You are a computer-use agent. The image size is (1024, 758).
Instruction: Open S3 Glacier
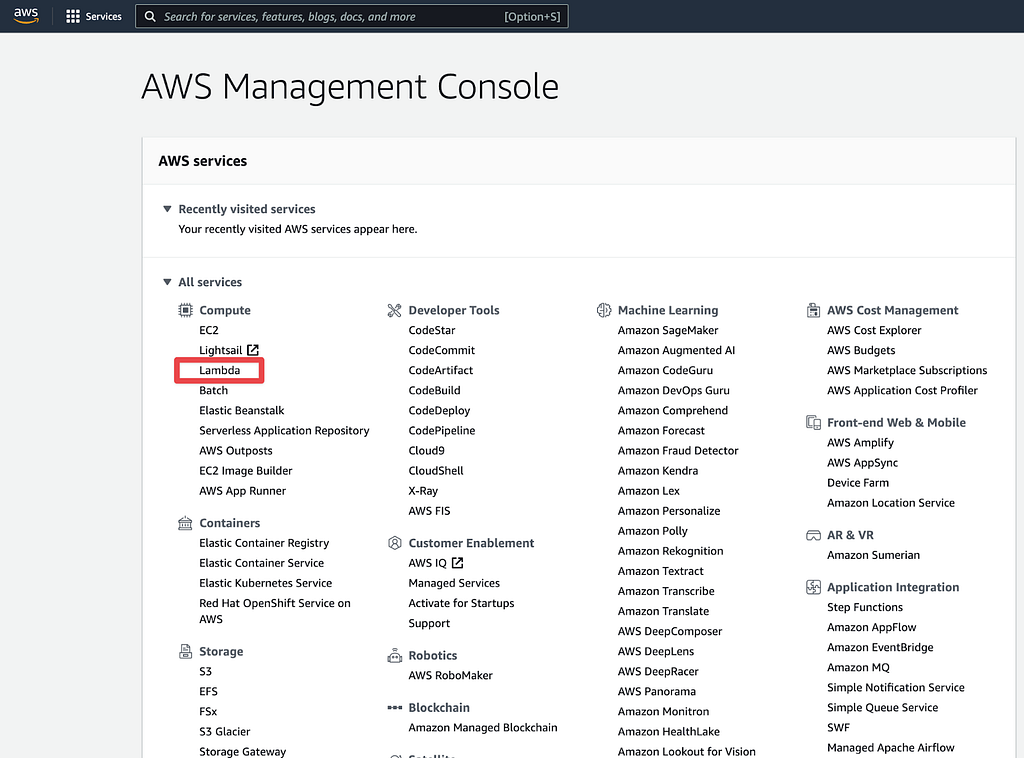225,732
